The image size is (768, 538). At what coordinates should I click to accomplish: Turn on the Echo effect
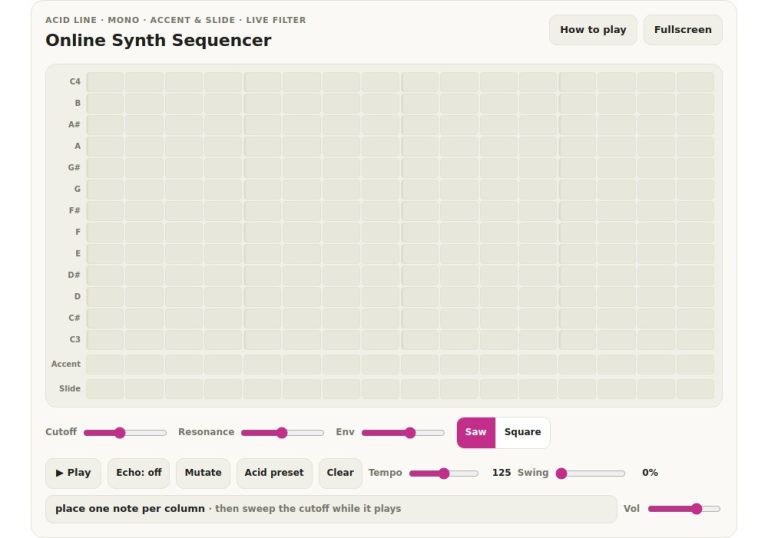[x=139, y=473]
